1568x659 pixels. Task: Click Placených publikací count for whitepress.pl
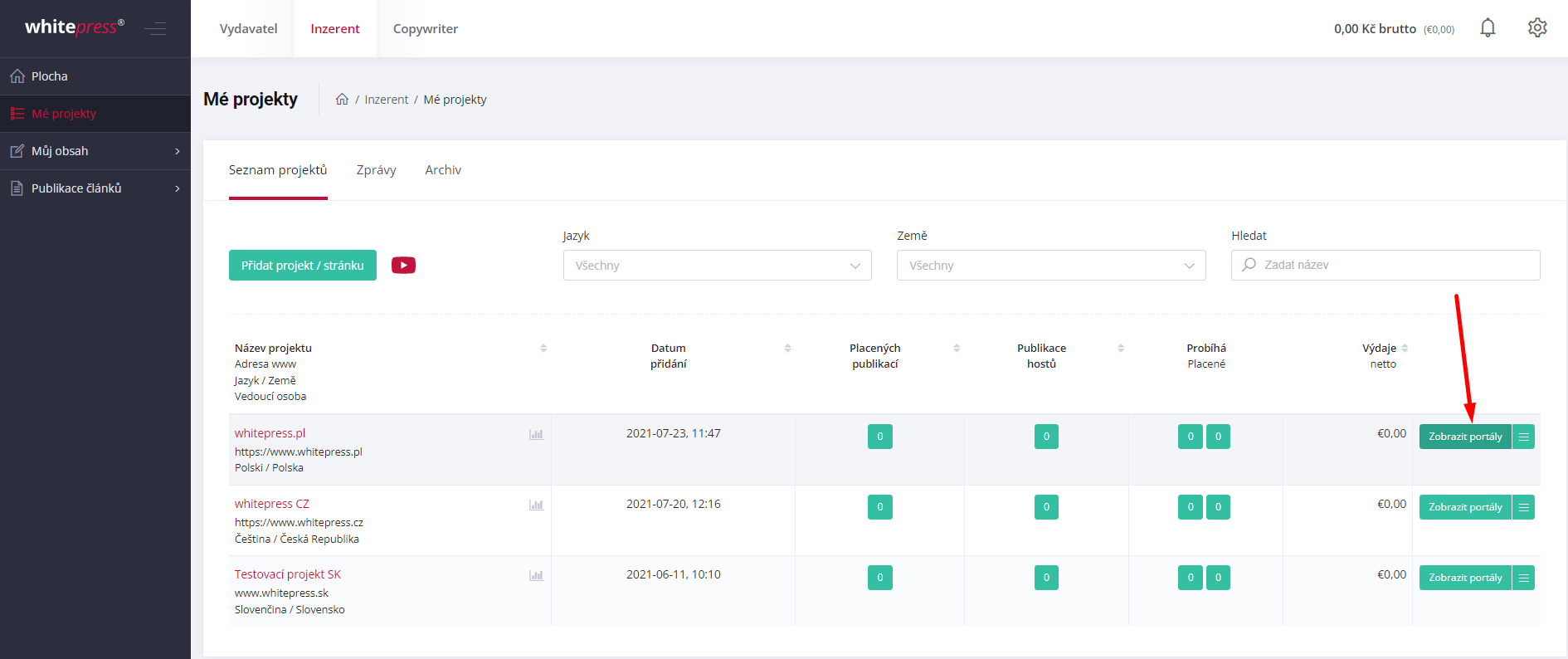(880, 437)
